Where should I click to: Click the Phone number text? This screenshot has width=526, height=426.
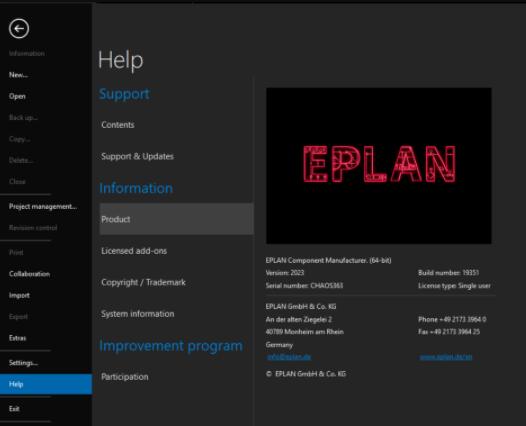tap(452, 319)
